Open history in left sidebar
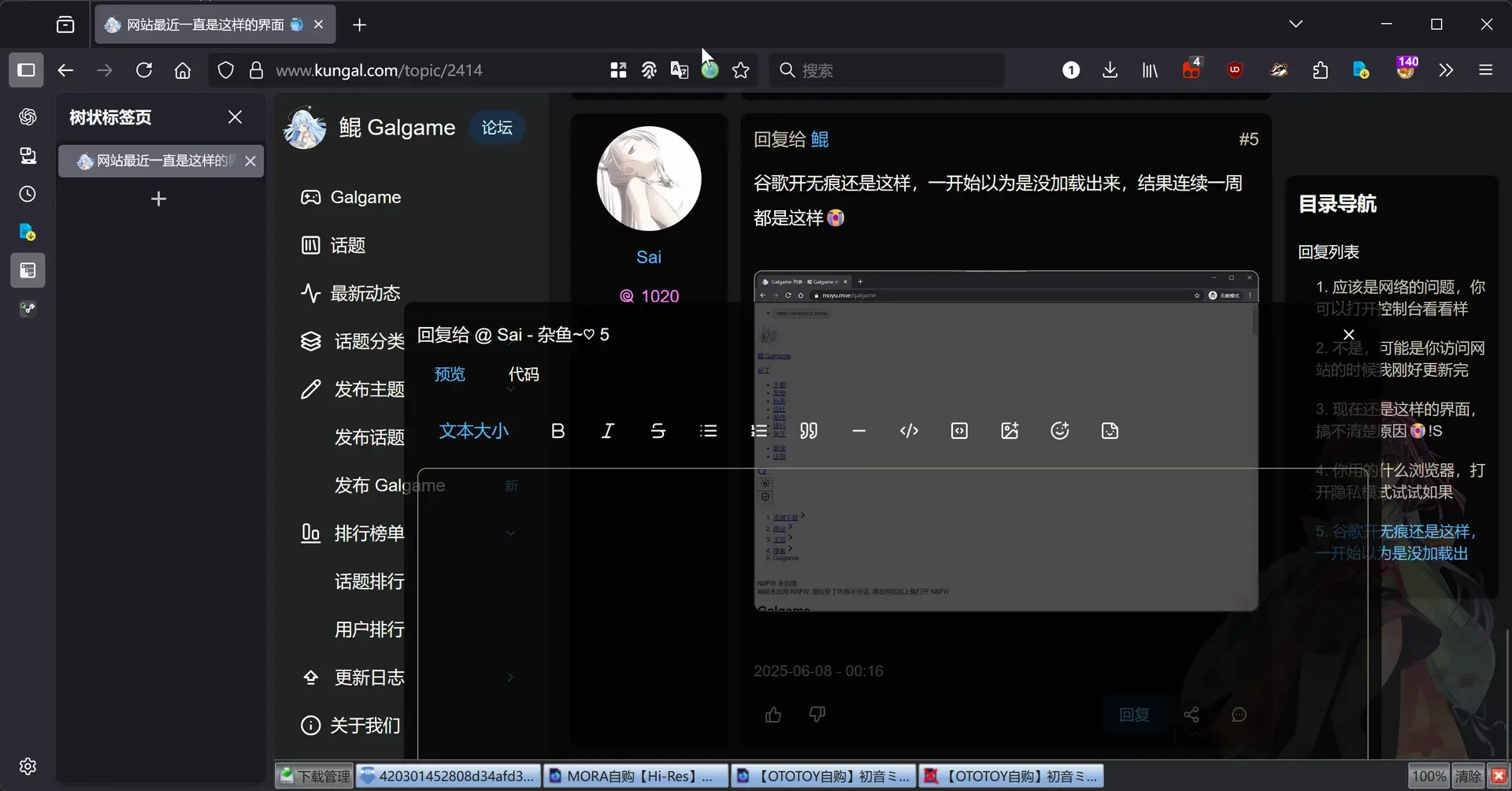The image size is (1512, 791). (x=28, y=194)
